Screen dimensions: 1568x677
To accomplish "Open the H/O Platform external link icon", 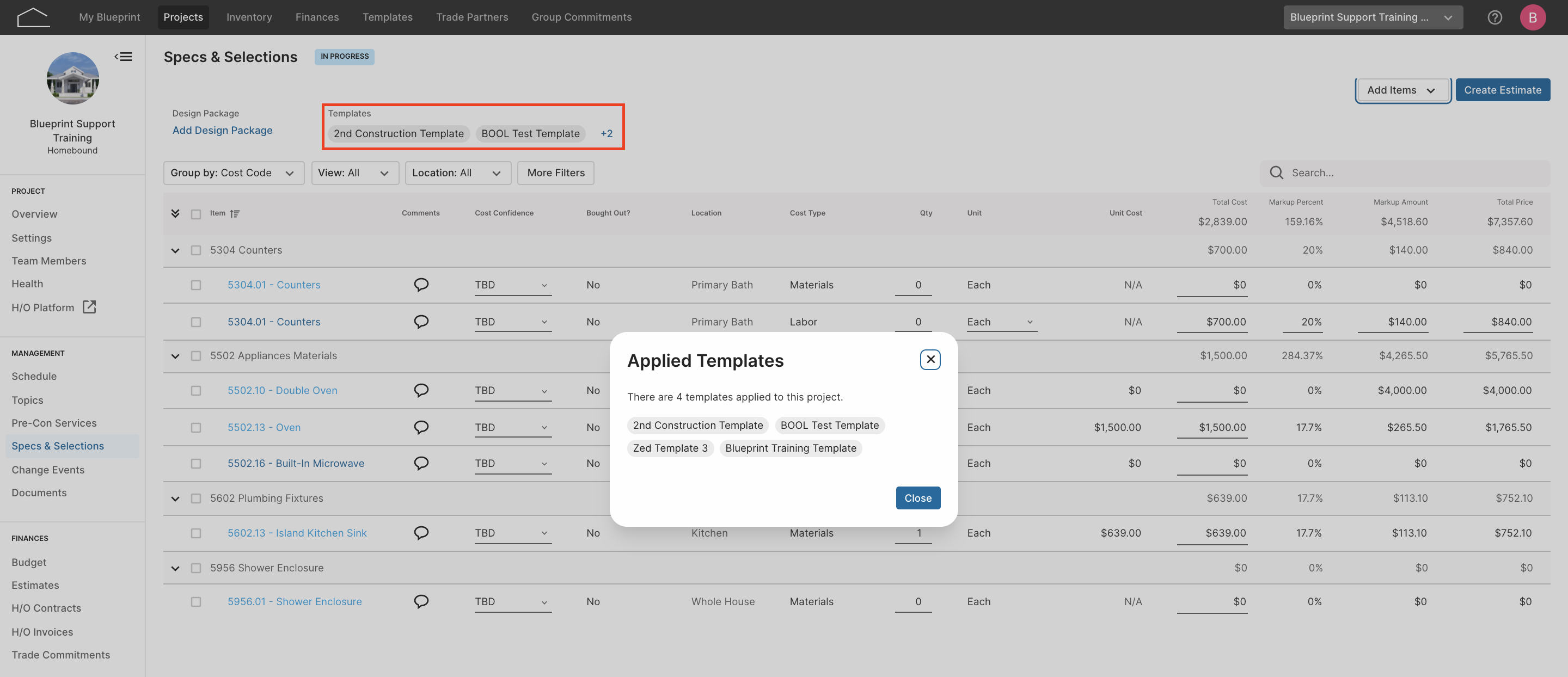I will coord(89,306).
